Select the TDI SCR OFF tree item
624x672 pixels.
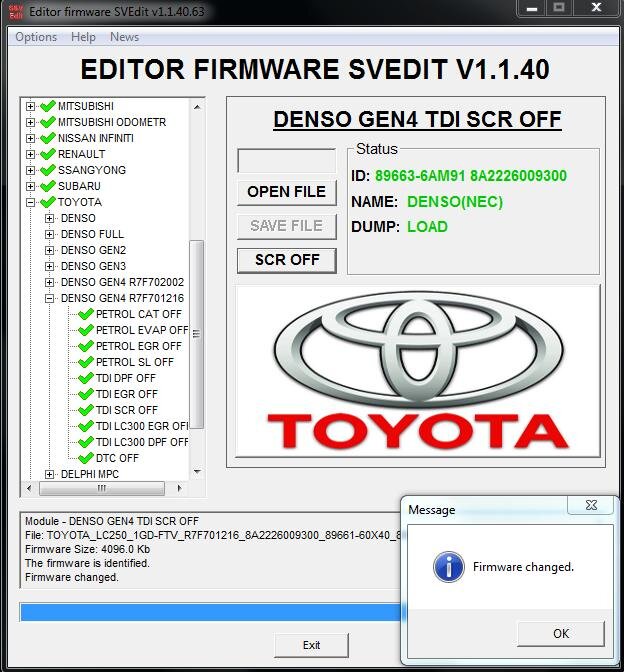(126, 410)
